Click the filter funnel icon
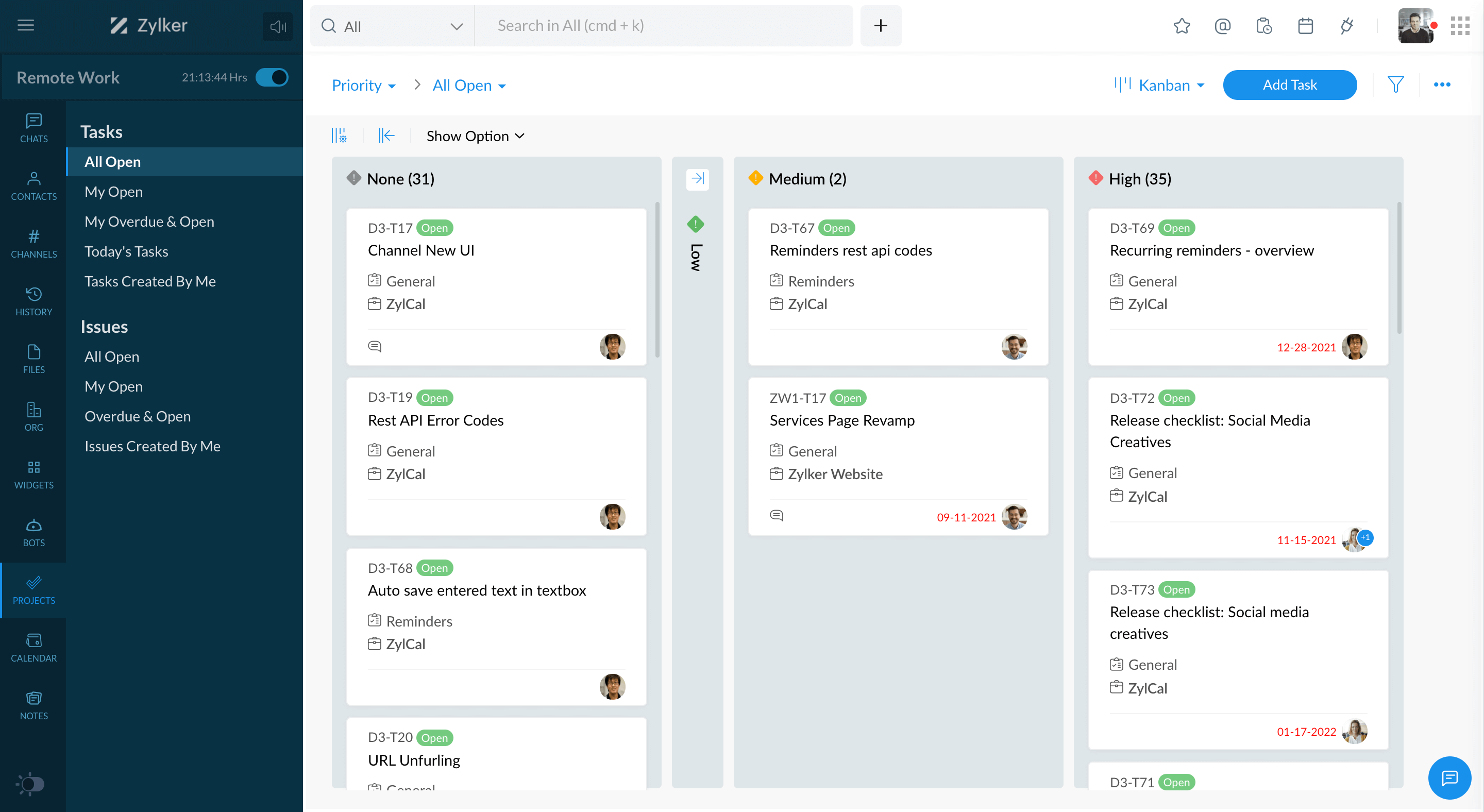The width and height of the screenshot is (1484, 812). 1395,84
